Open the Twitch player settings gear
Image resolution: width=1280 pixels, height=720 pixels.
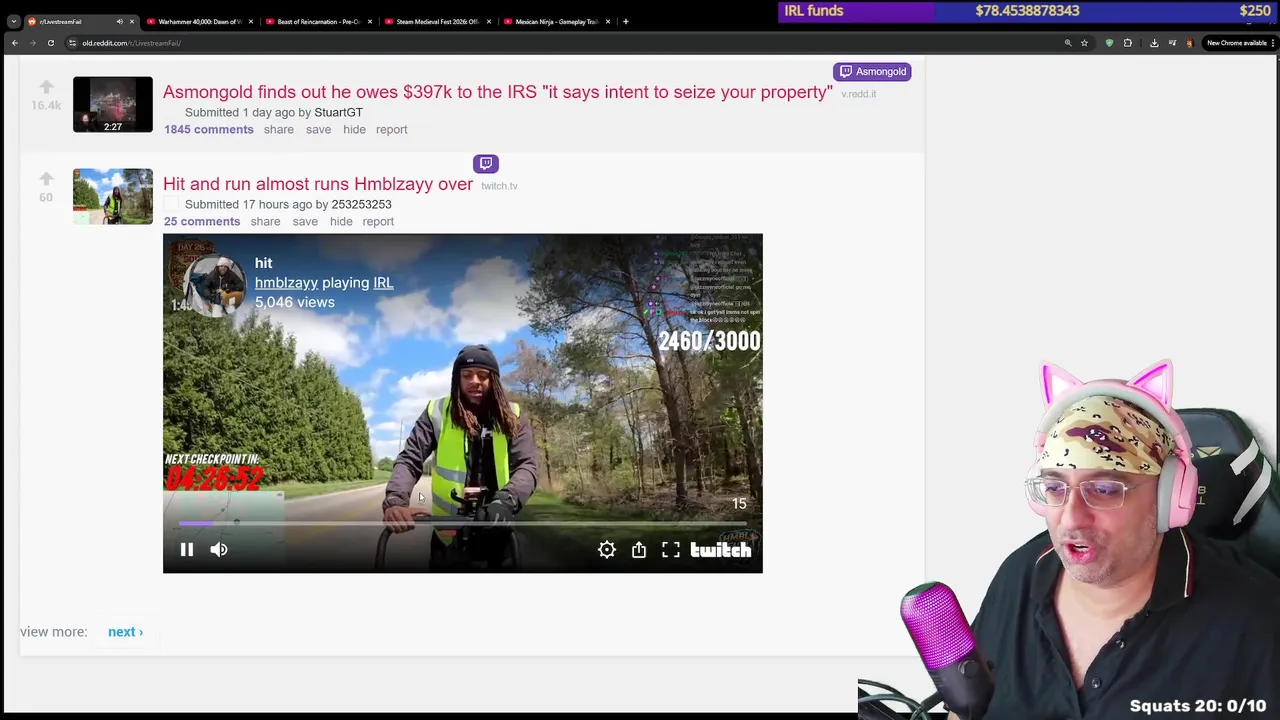607,550
